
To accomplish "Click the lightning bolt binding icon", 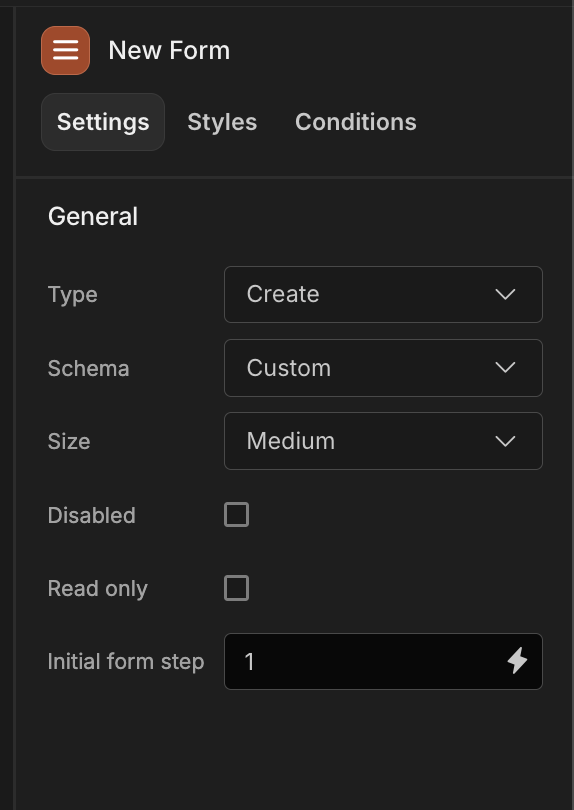I will 517,661.
